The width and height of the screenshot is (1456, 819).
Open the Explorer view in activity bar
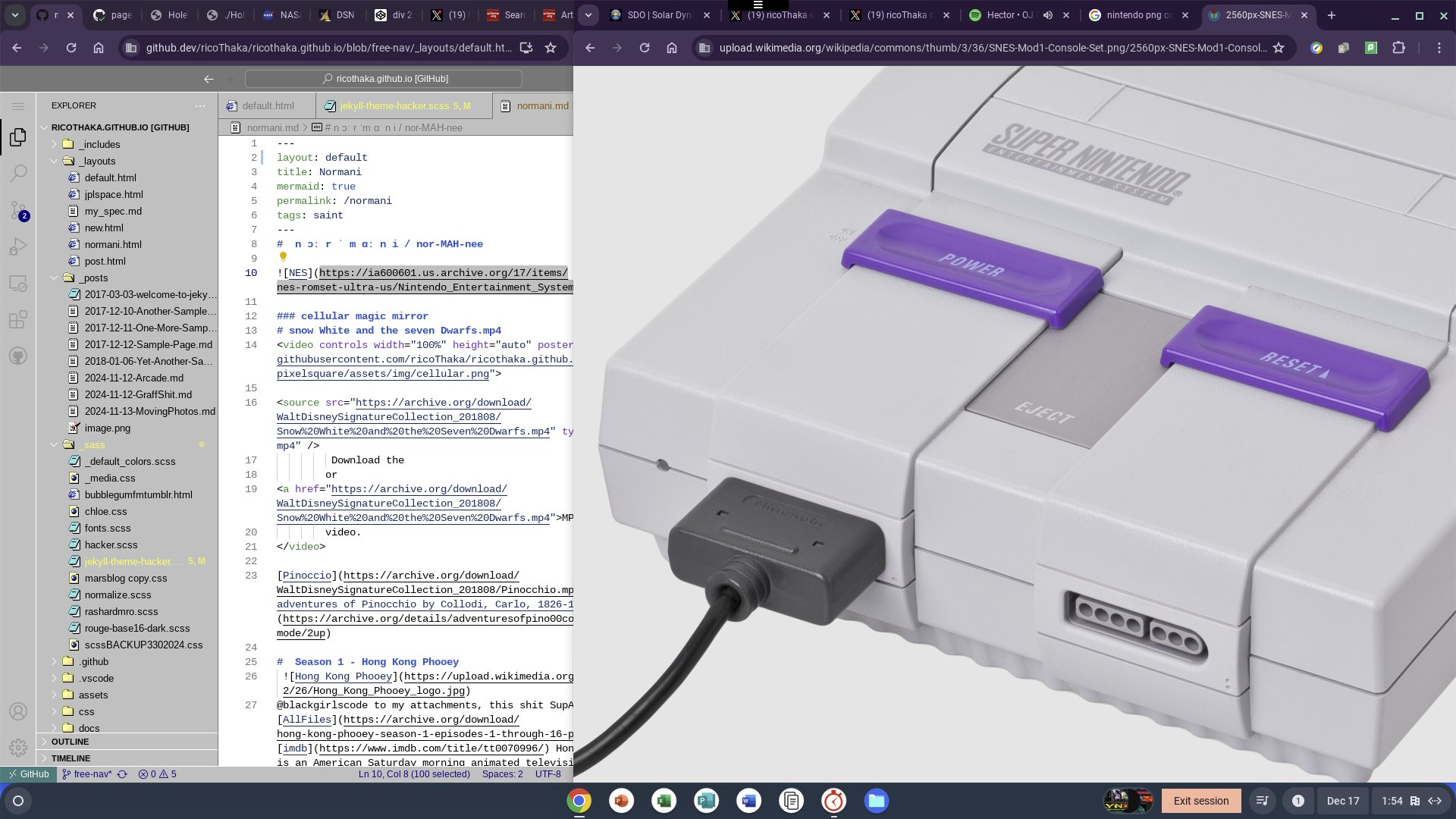click(18, 137)
